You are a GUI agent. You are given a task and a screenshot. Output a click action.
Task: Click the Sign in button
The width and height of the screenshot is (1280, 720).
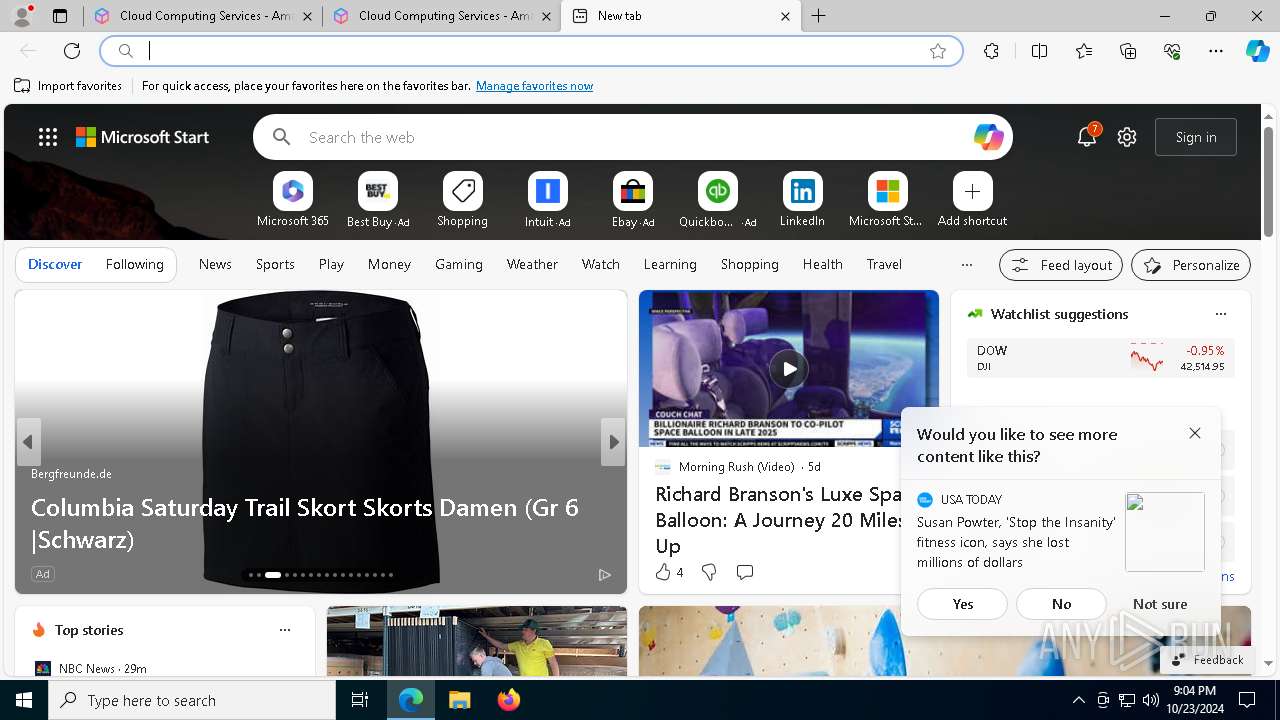coord(1196,137)
